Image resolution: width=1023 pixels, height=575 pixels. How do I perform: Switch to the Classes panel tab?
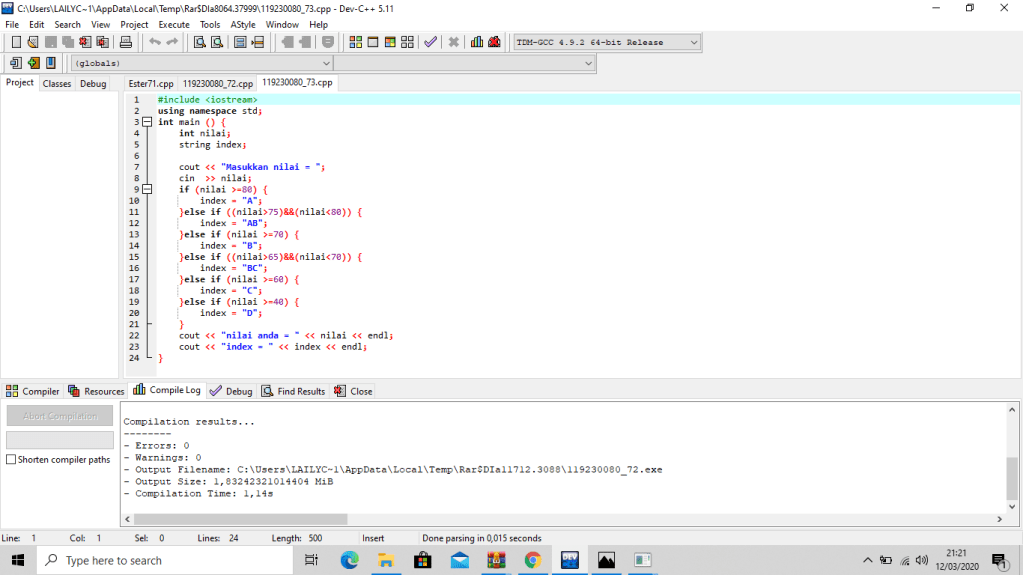[57, 84]
